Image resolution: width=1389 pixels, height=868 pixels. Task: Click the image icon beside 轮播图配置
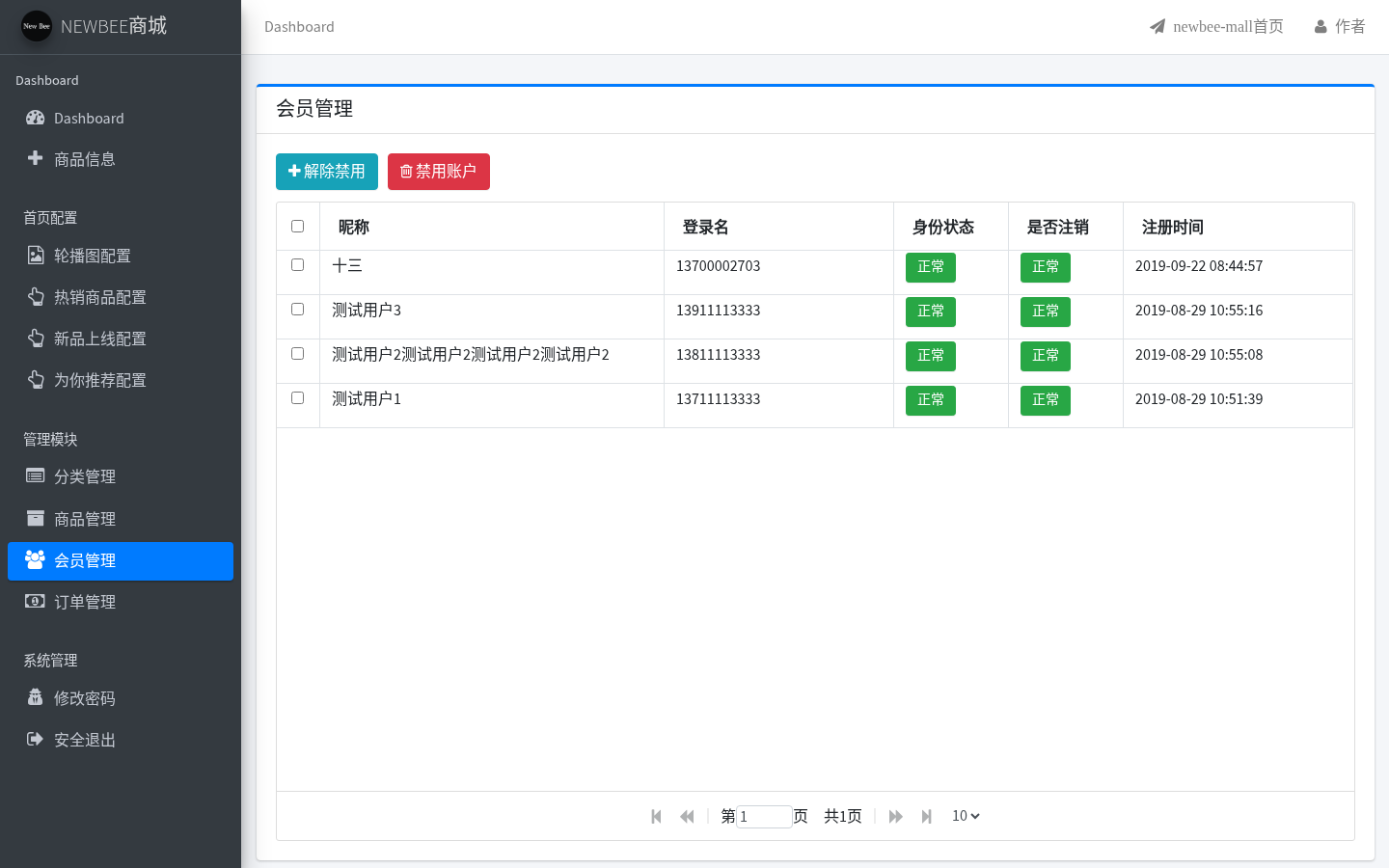36,256
